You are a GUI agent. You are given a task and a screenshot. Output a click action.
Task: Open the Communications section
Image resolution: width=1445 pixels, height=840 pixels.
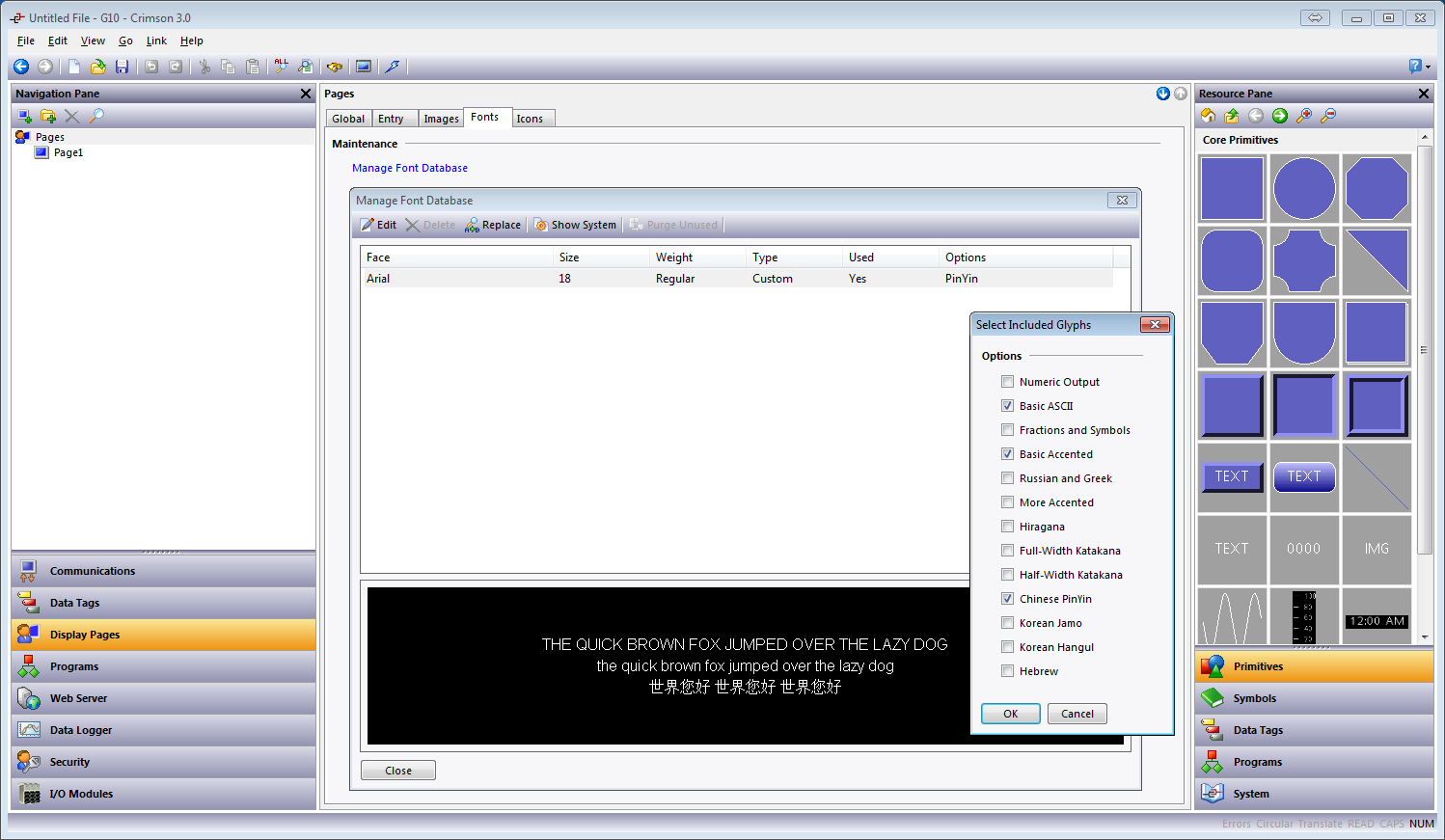163,571
